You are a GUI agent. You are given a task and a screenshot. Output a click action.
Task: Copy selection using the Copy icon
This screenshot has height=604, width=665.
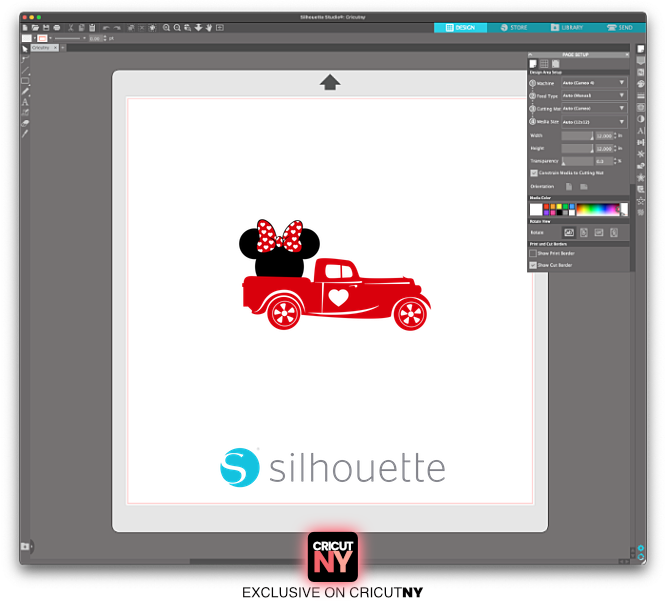tap(81, 28)
